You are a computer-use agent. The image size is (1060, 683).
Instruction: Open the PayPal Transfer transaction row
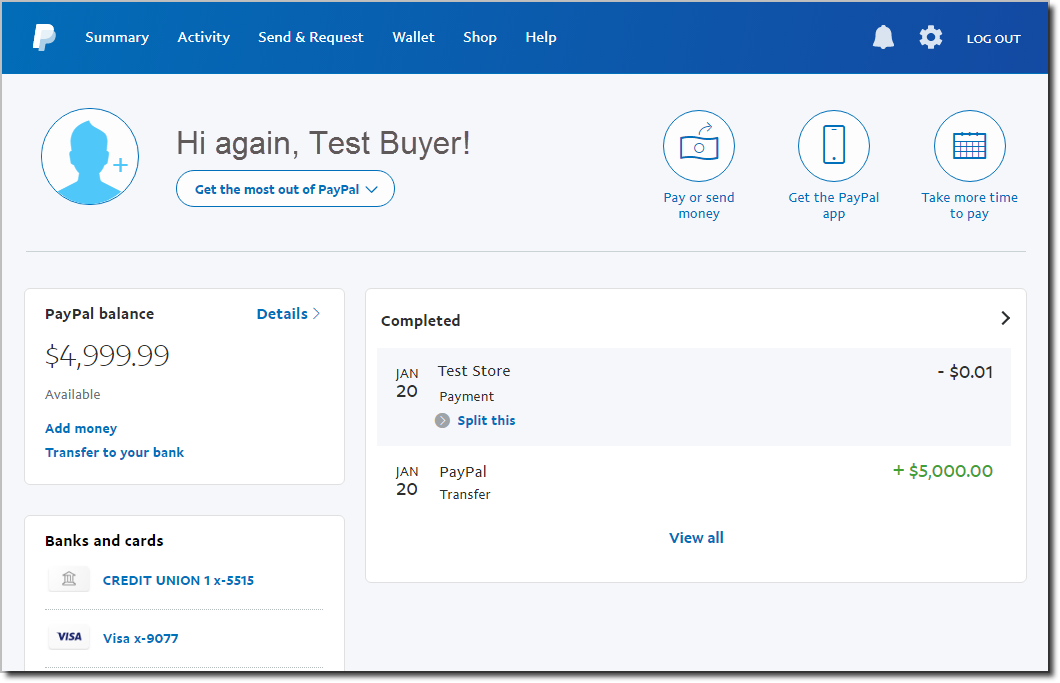(694, 481)
